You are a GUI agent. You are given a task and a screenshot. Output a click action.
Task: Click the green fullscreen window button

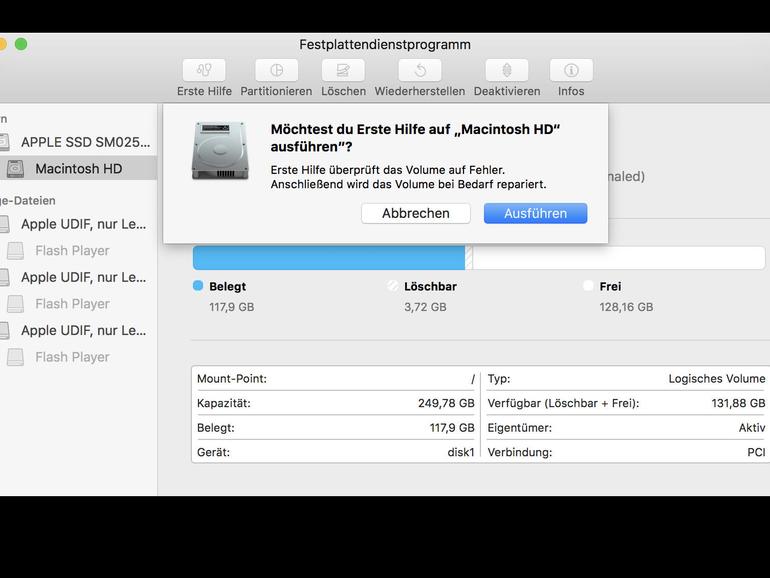[x=21, y=44]
